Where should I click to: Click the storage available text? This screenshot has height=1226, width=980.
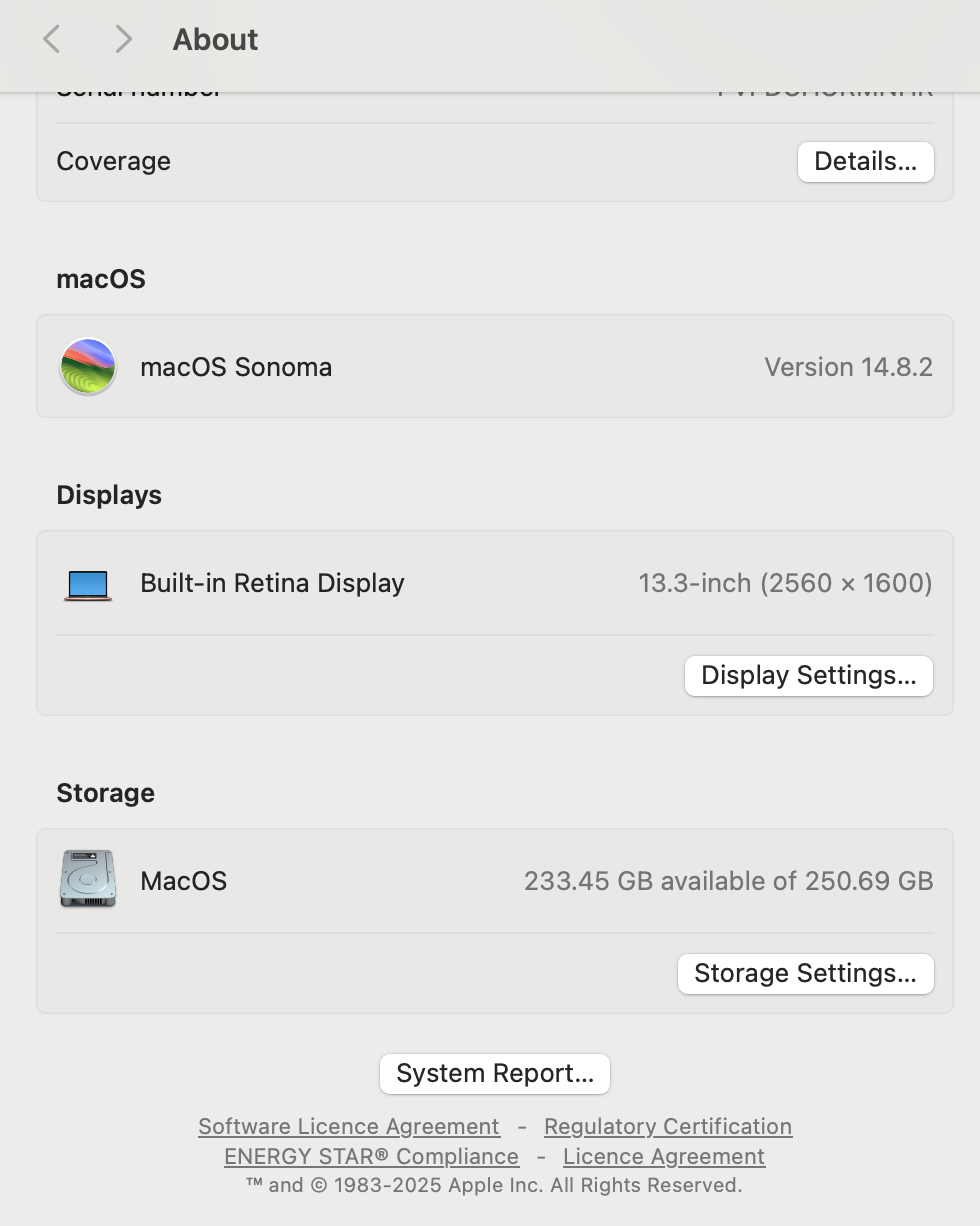point(728,881)
